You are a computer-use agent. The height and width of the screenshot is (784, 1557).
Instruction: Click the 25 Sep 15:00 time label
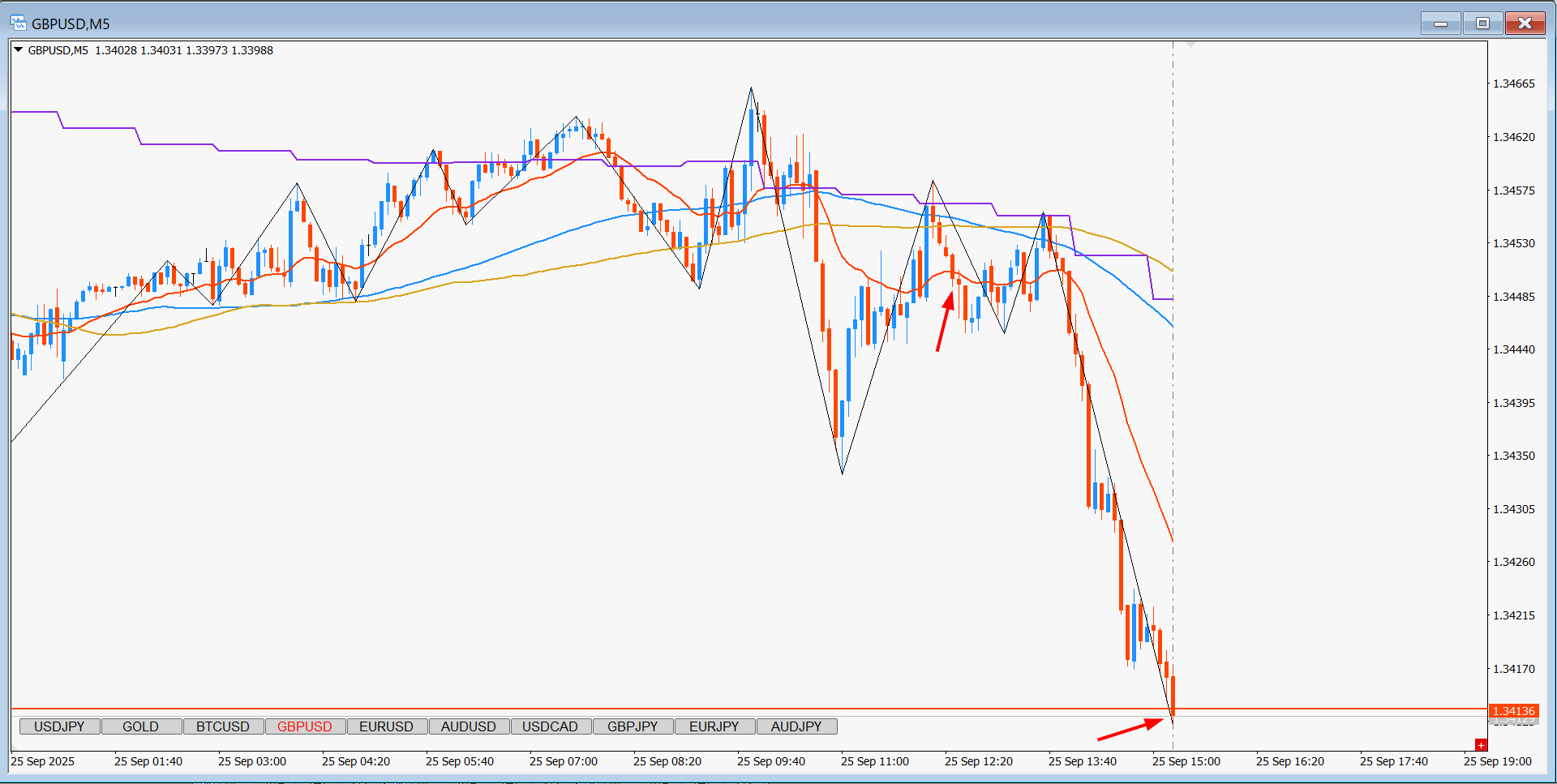coord(1186,761)
